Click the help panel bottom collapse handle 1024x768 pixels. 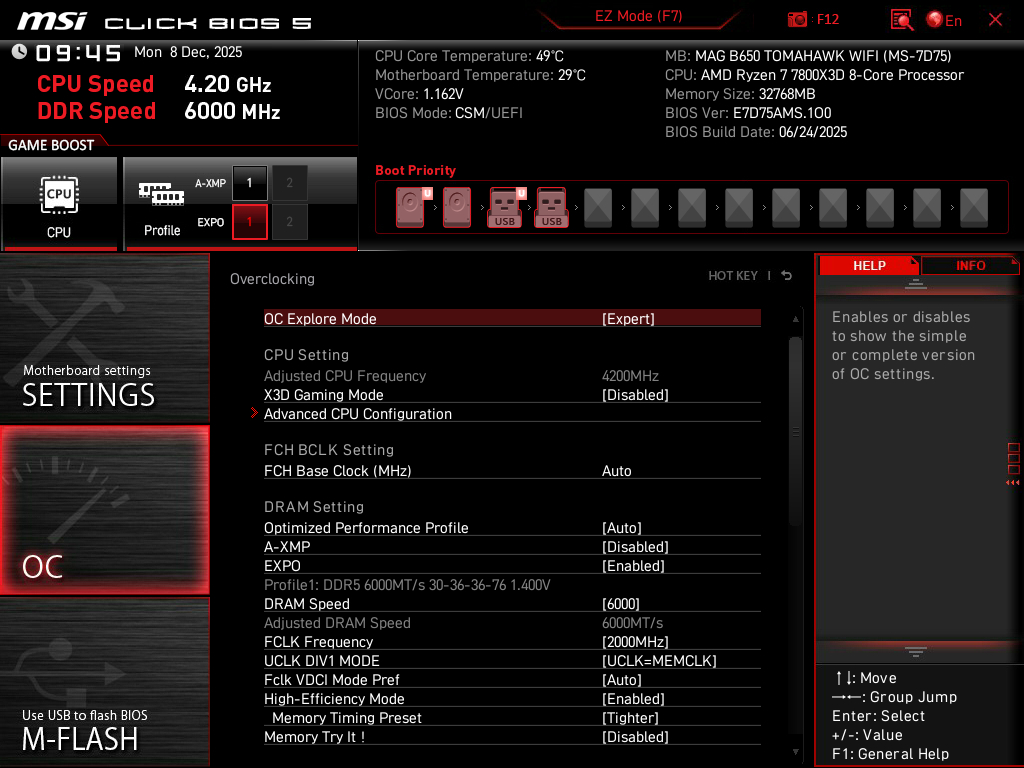click(916, 652)
